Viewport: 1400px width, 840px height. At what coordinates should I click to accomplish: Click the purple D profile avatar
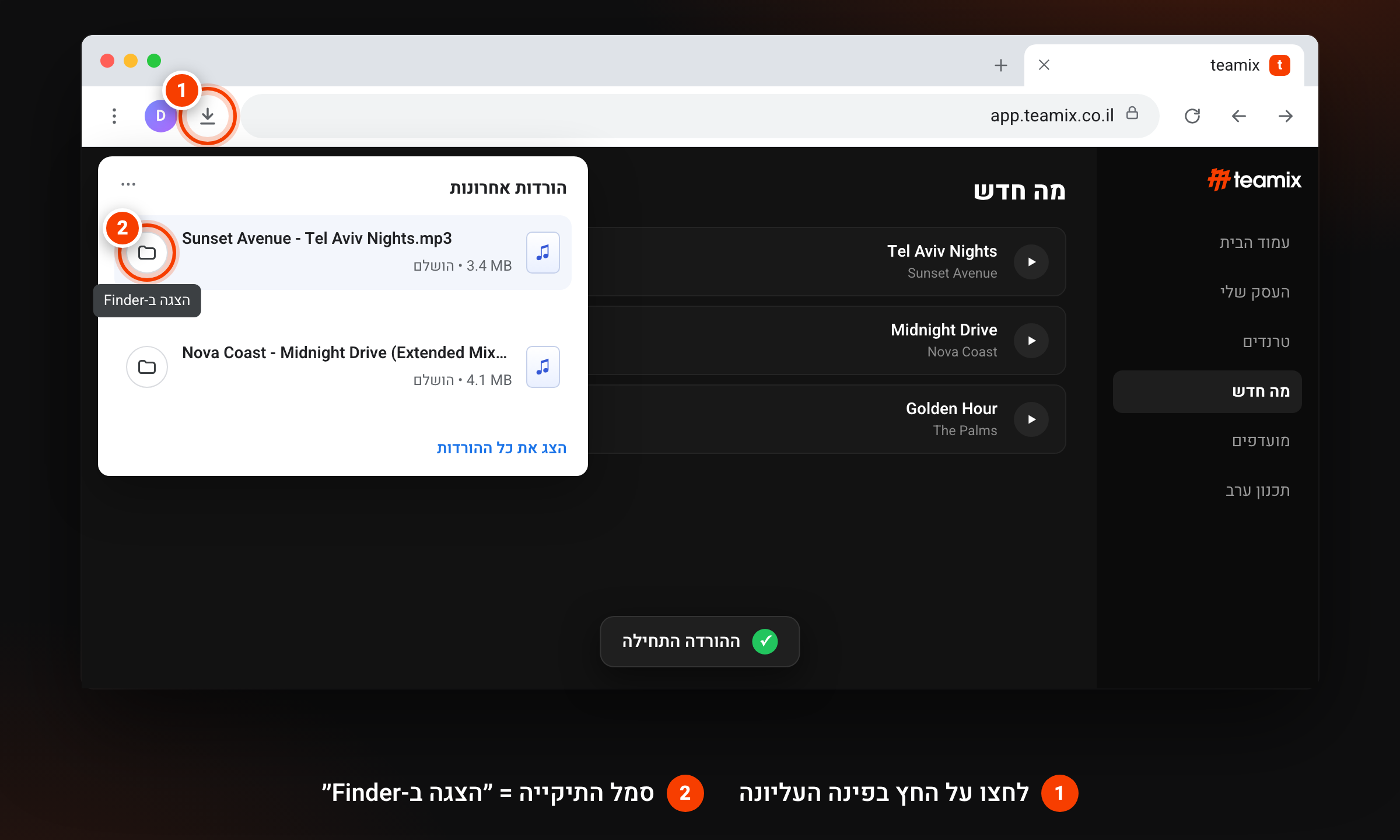(160, 116)
